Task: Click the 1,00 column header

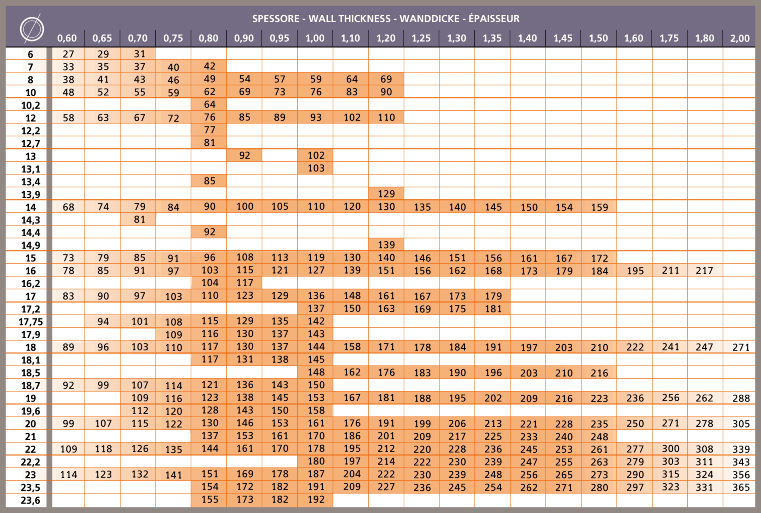Action: coord(315,38)
